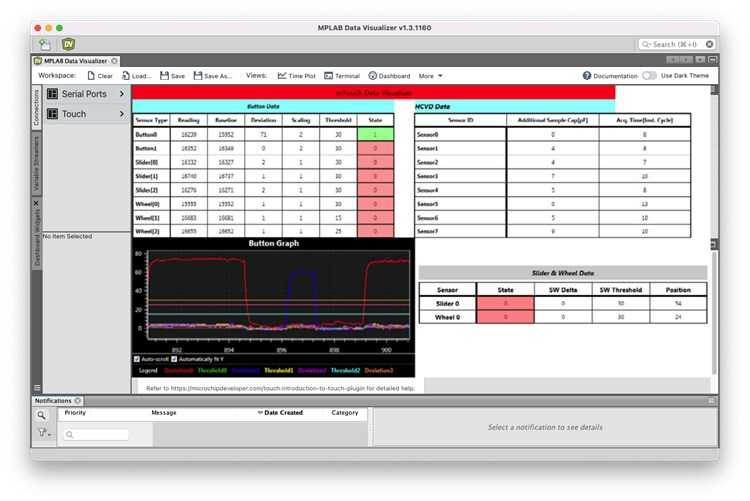Viewport: 750px width, 501px height.
Task: Click the Position column header
Action: (678, 289)
